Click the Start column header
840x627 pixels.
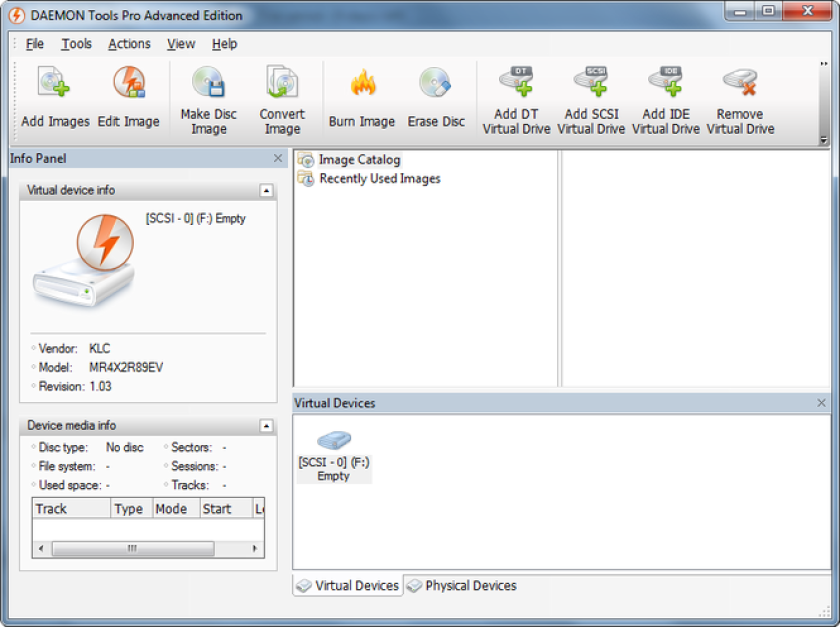(226, 509)
